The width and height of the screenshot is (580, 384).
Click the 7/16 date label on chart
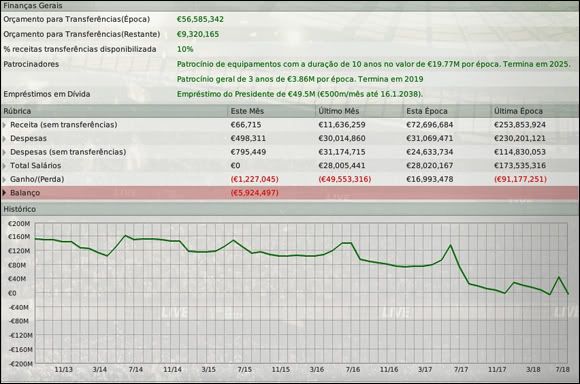pos(353,370)
